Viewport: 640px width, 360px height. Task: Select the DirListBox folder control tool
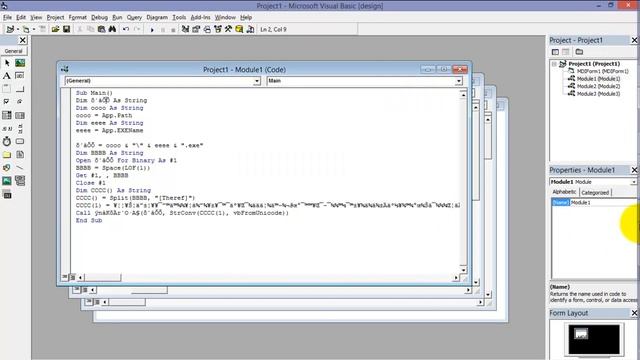point(7,155)
